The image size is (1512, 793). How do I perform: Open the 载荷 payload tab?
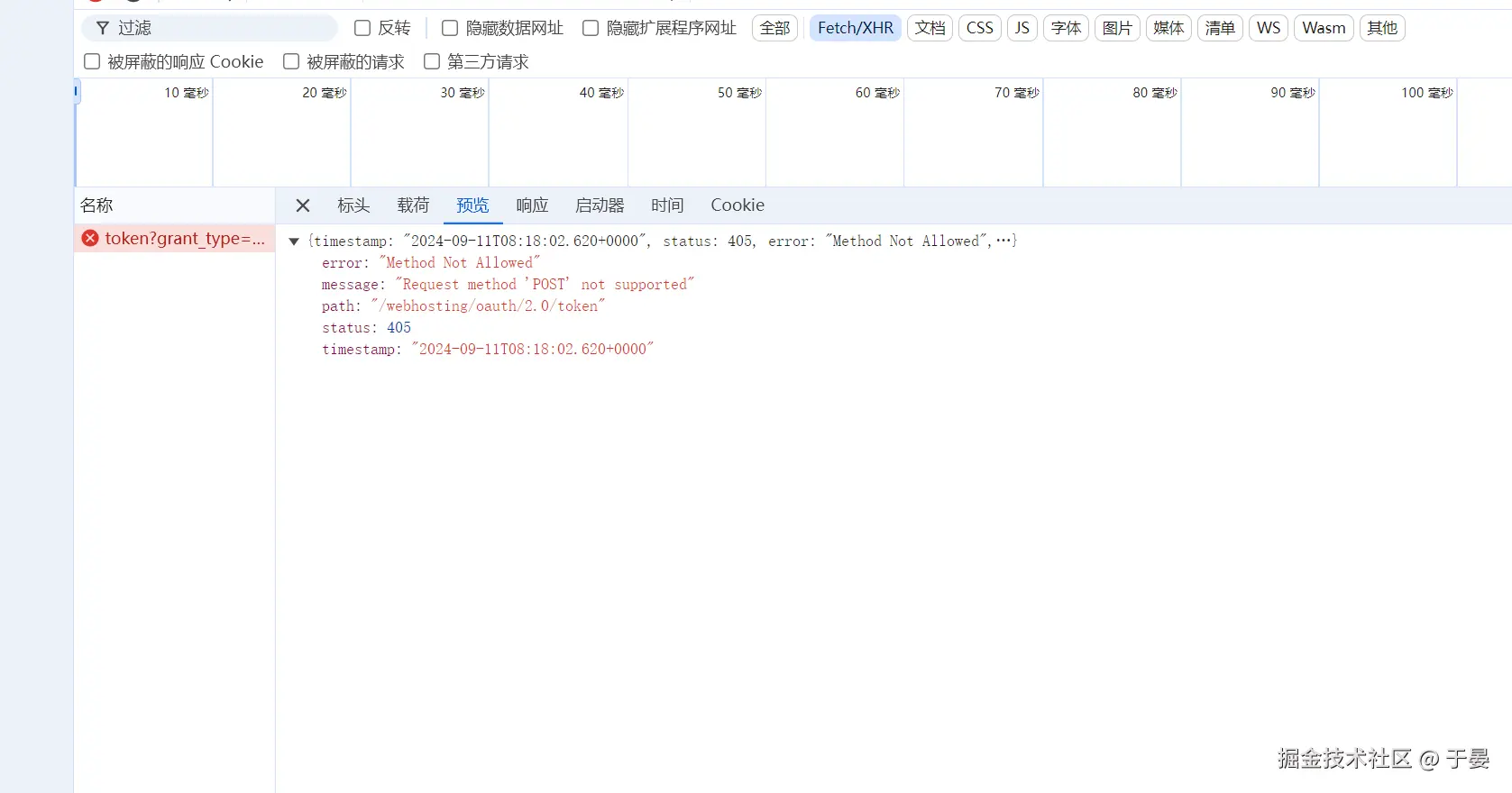click(x=413, y=205)
